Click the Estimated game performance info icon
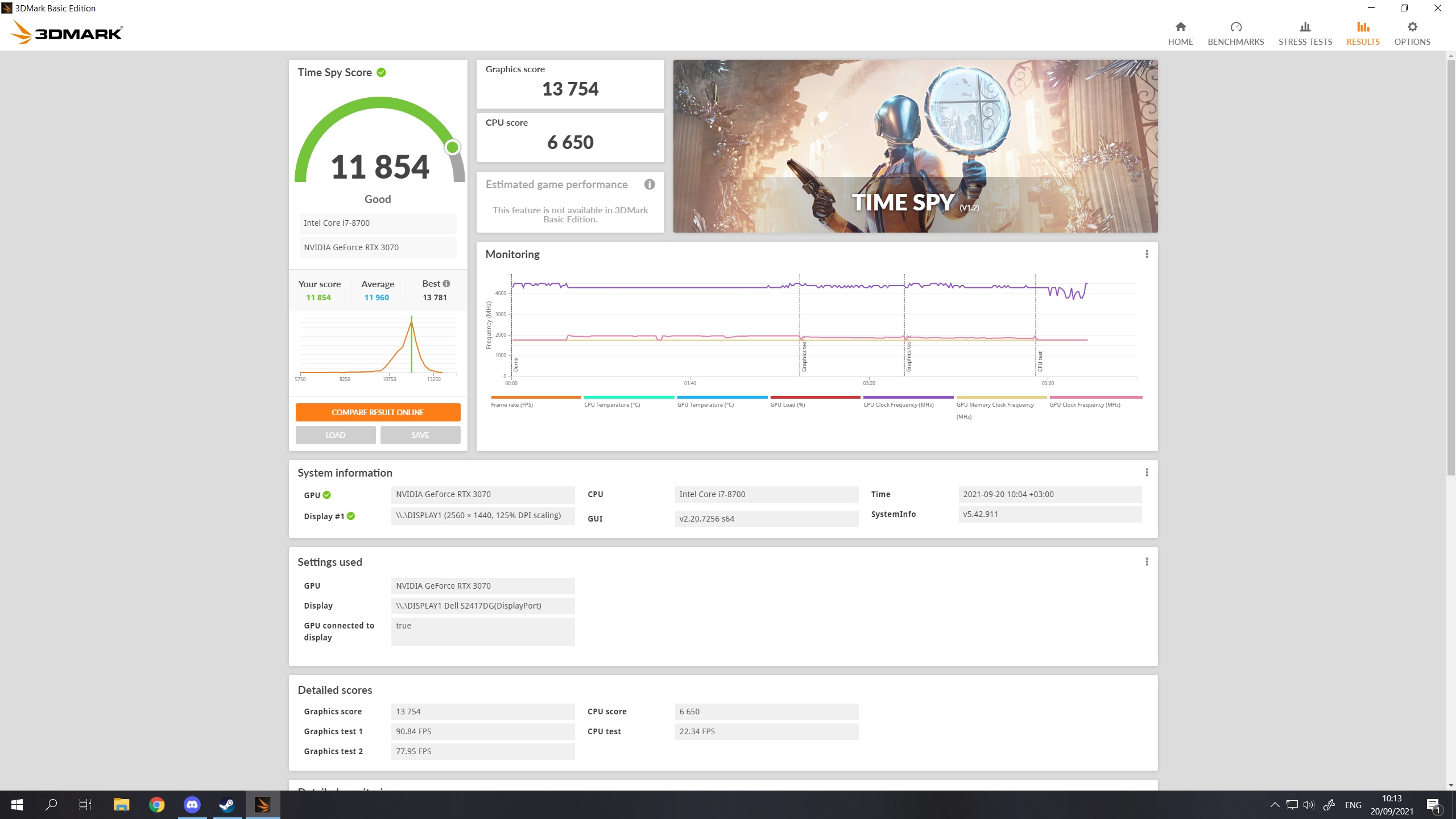This screenshot has width=1456, height=819. coord(650,184)
